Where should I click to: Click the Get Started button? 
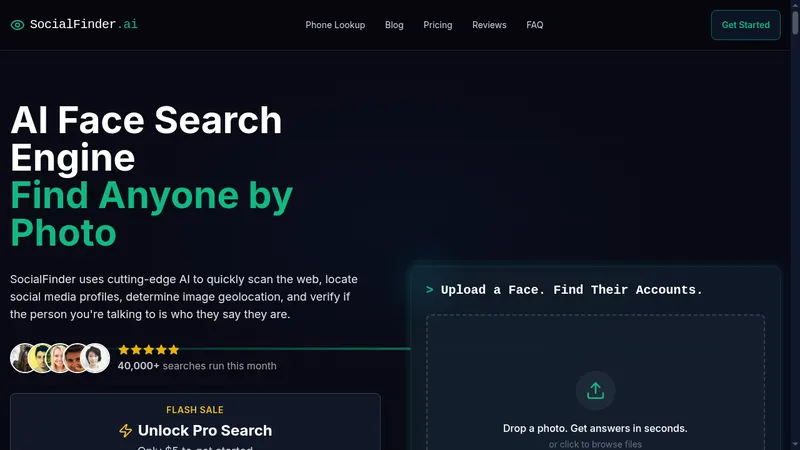click(745, 25)
